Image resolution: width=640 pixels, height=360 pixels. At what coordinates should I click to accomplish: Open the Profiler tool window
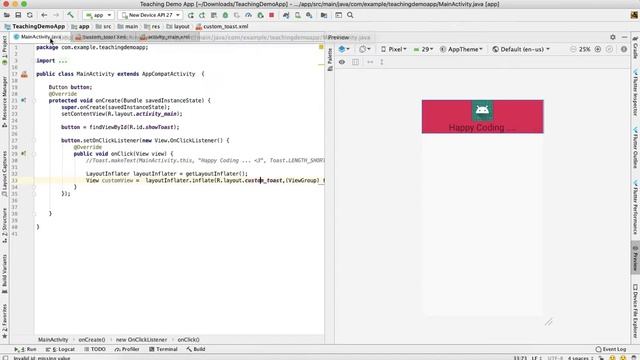pos(127,349)
